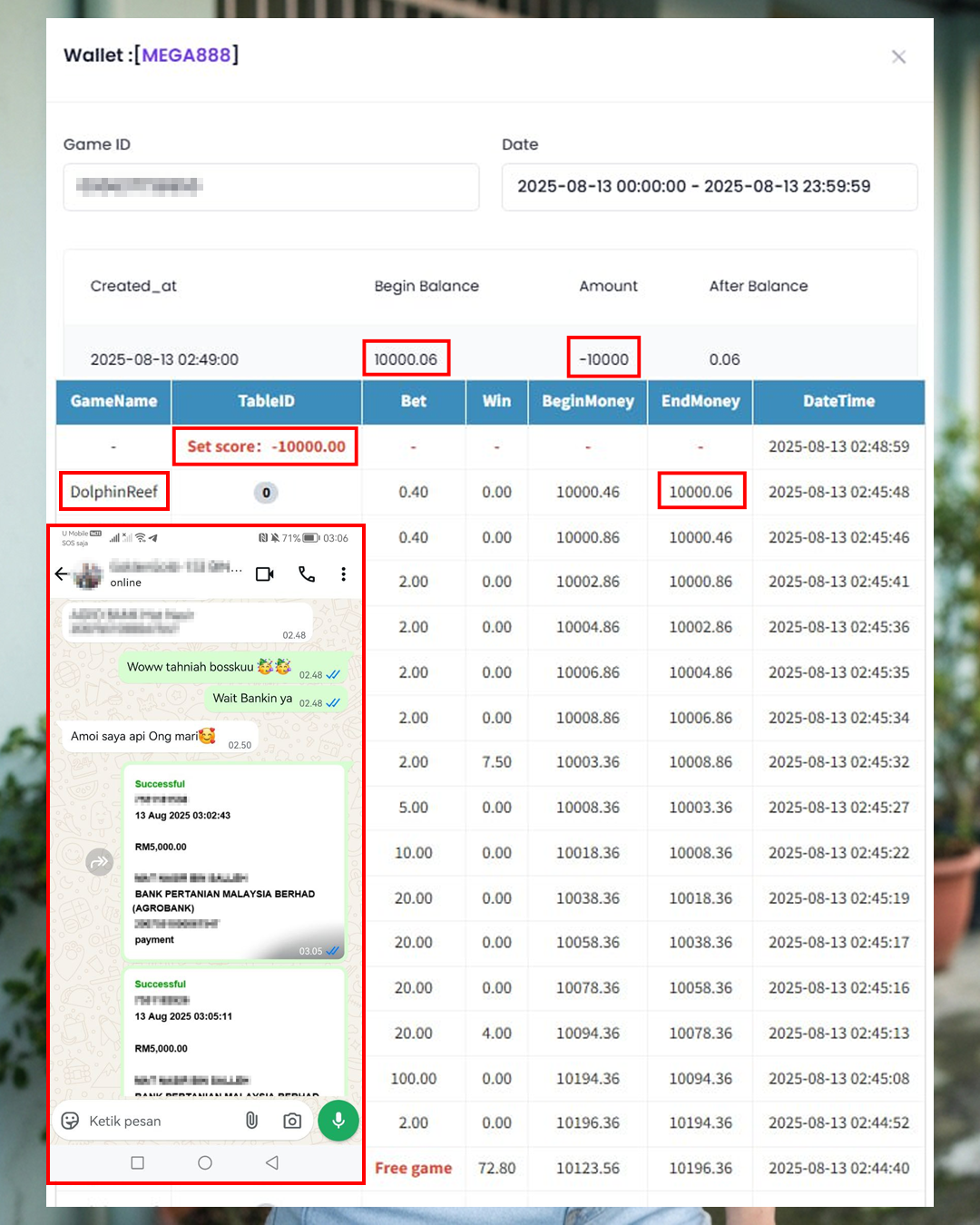This screenshot has height=1225, width=980.
Task: Tap the Android back triangle button
Action: coord(271,1162)
